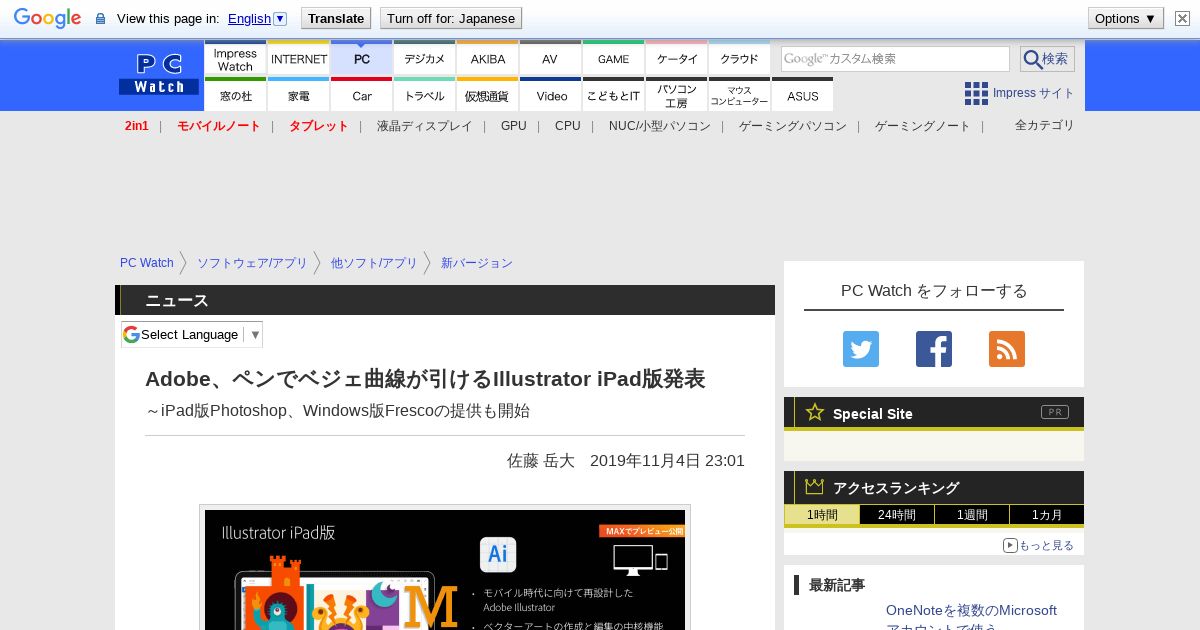This screenshot has width=1200, height=630.
Task: Open the 全カテゴリ link
Action: [x=1045, y=125]
